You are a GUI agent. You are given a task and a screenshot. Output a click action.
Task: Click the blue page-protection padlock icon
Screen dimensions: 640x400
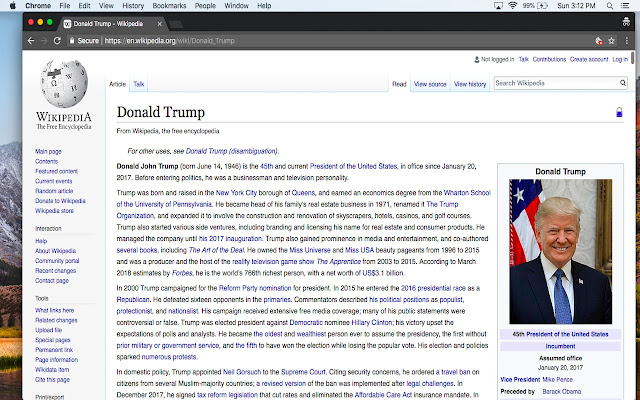619,112
